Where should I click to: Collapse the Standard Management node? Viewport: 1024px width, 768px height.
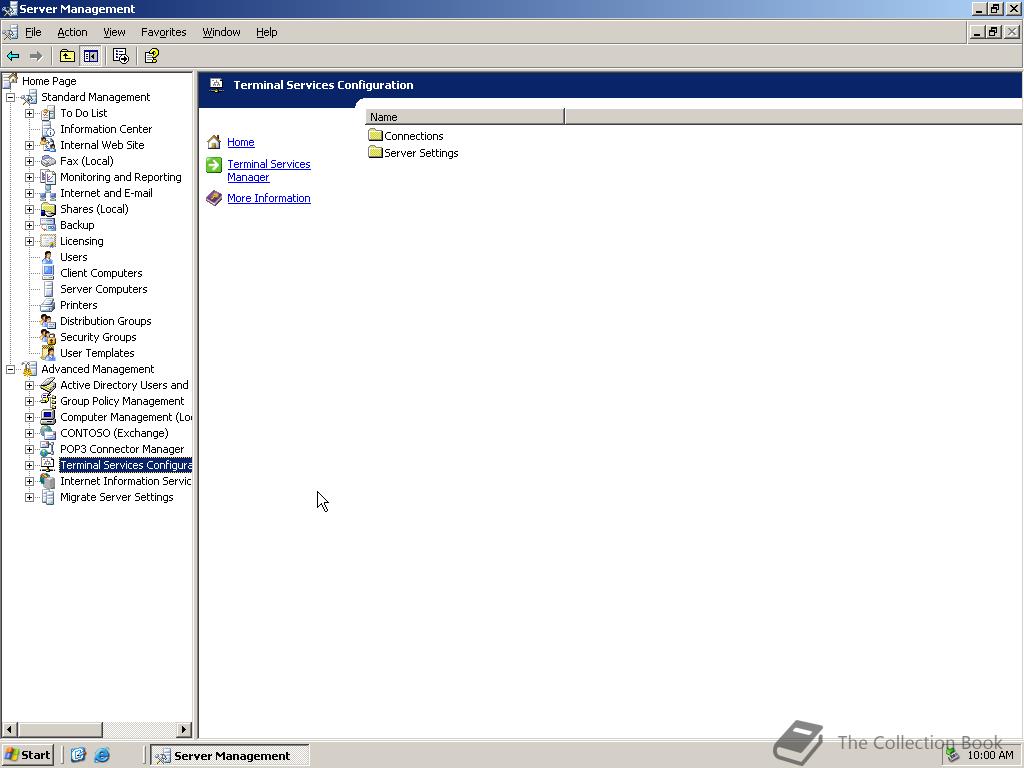(x=10, y=97)
